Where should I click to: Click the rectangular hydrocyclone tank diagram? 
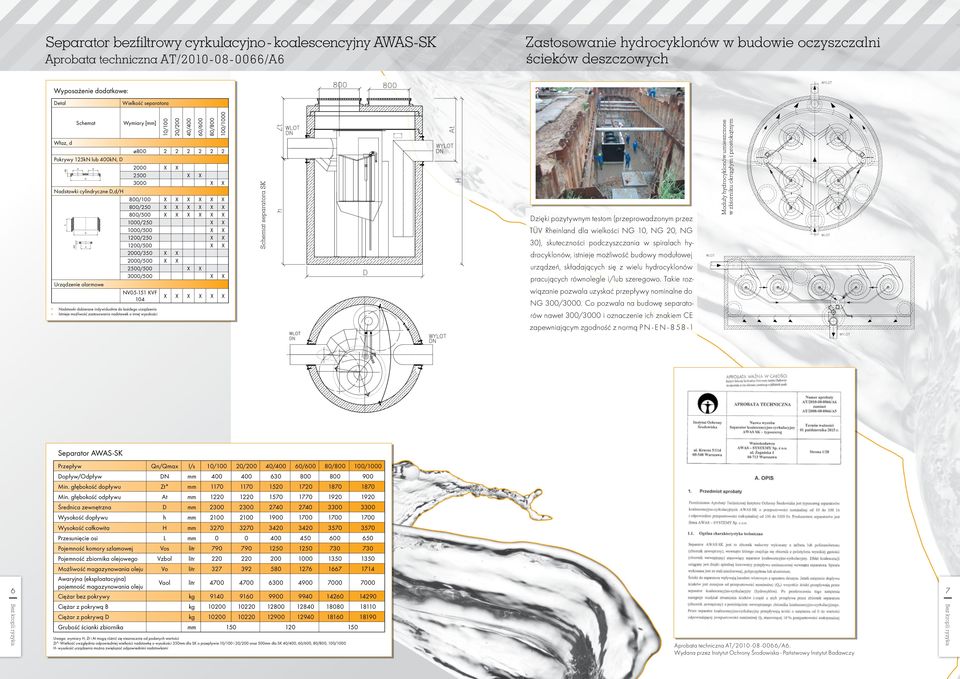811,294
